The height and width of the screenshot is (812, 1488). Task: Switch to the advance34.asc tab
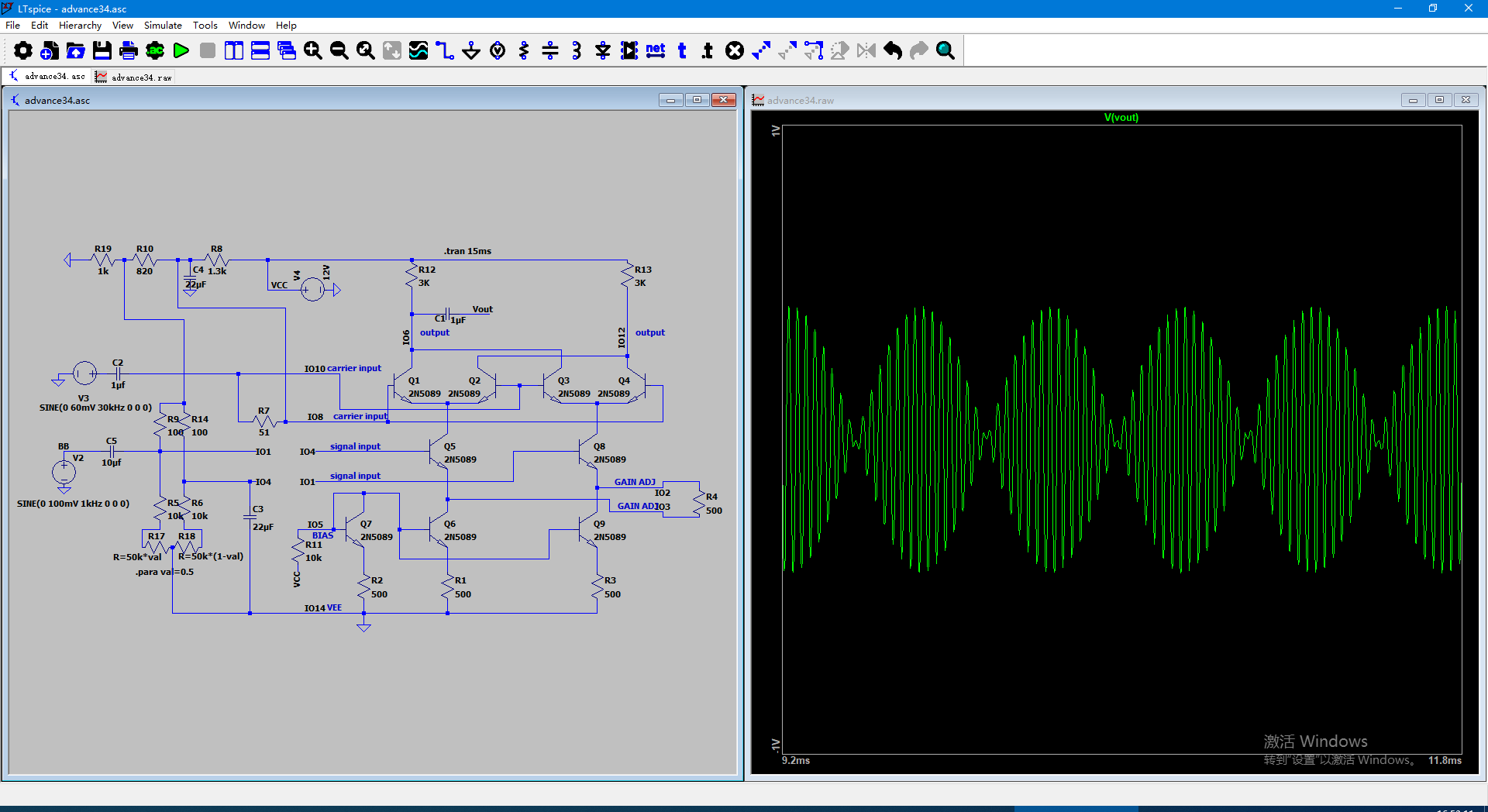point(47,76)
